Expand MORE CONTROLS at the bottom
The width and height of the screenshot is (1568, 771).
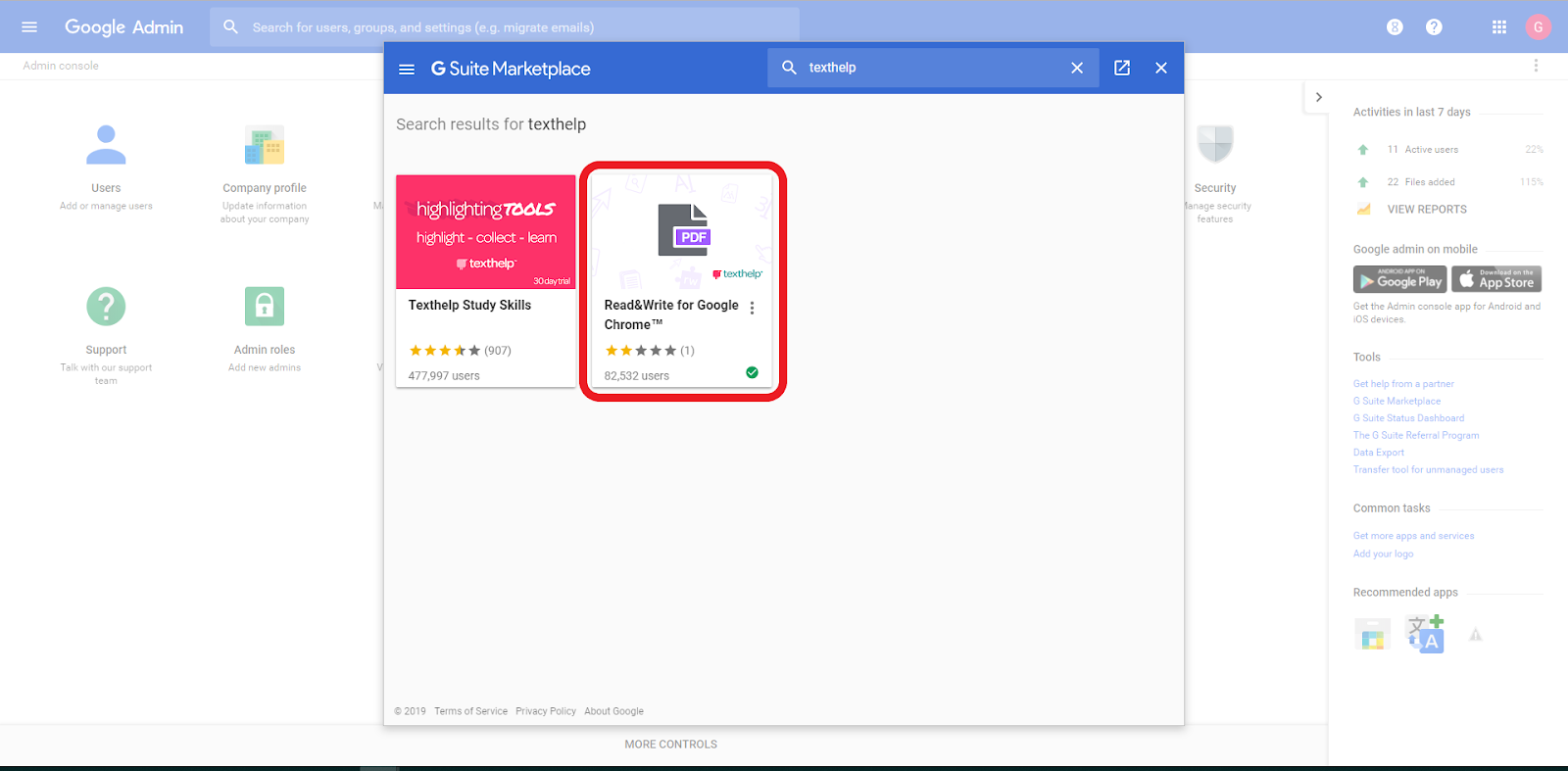671,745
